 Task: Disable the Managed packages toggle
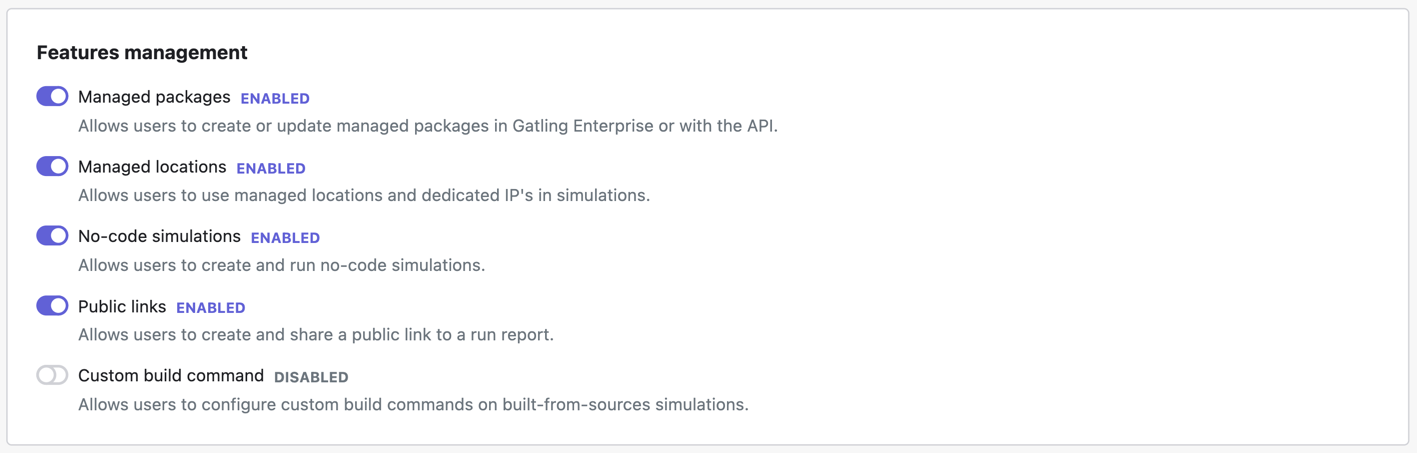(x=52, y=96)
